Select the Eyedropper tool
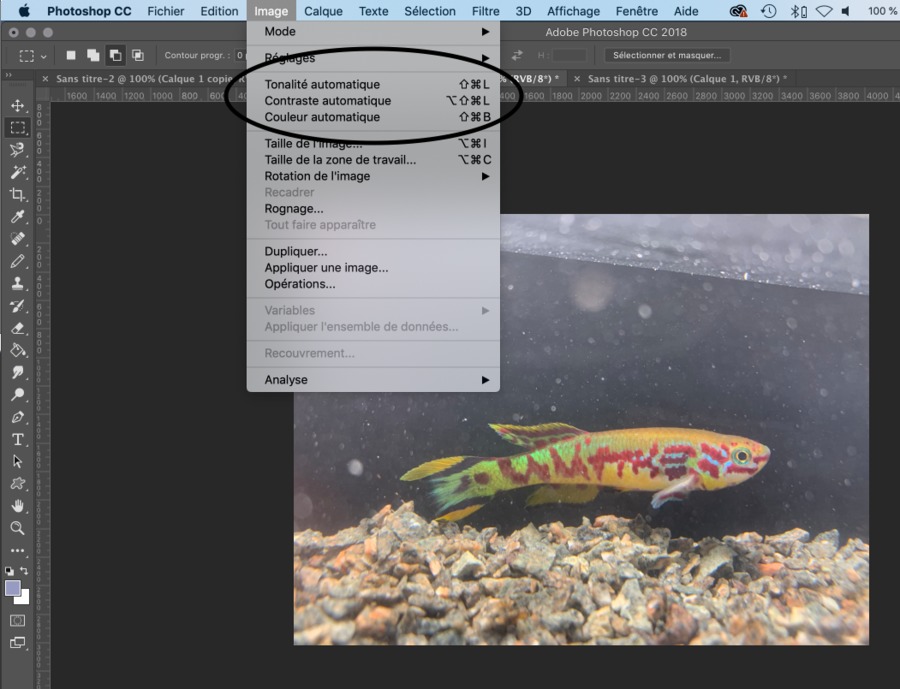Screen dimensions: 900x689 coord(17,216)
